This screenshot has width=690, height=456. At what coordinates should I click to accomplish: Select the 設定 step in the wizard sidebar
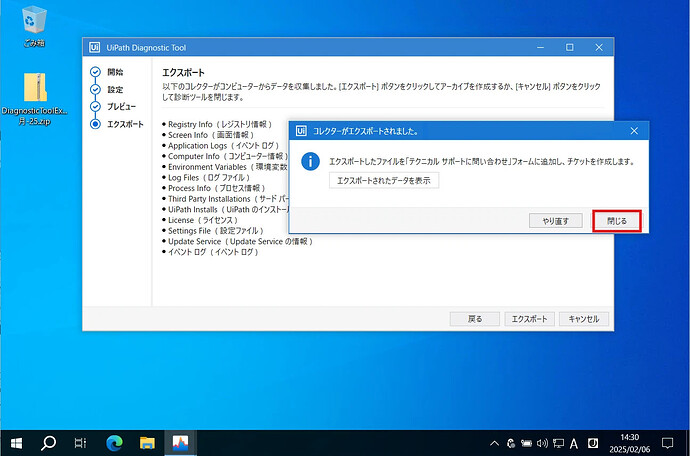click(x=107, y=89)
